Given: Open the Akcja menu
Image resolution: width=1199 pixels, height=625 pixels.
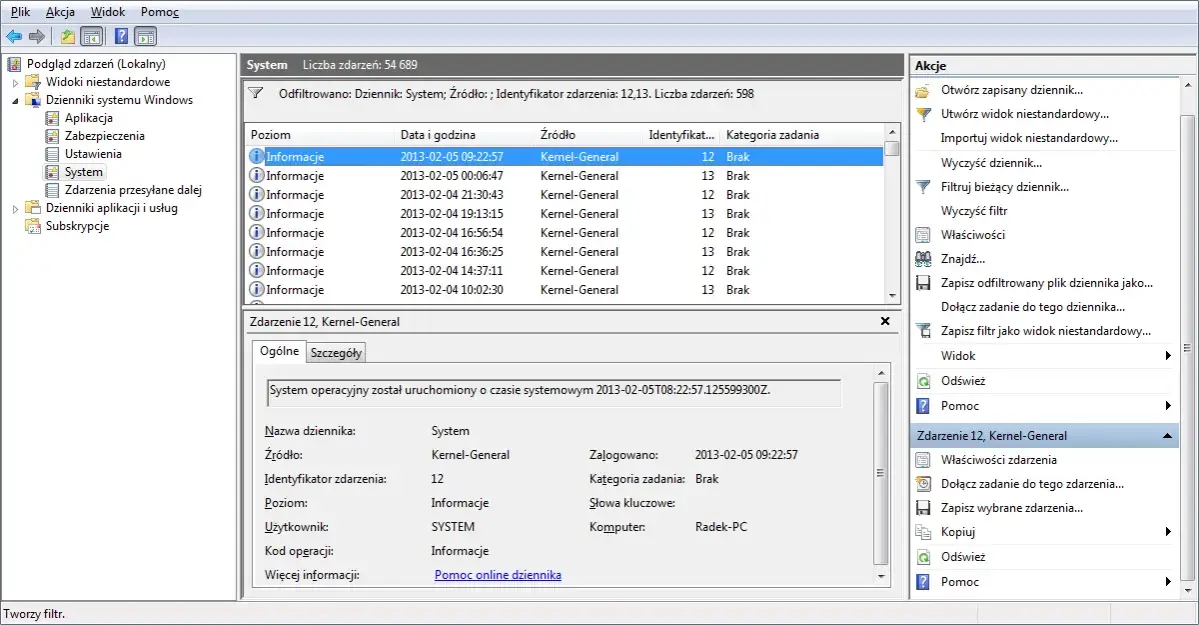Looking at the screenshot, I should (x=60, y=11).
